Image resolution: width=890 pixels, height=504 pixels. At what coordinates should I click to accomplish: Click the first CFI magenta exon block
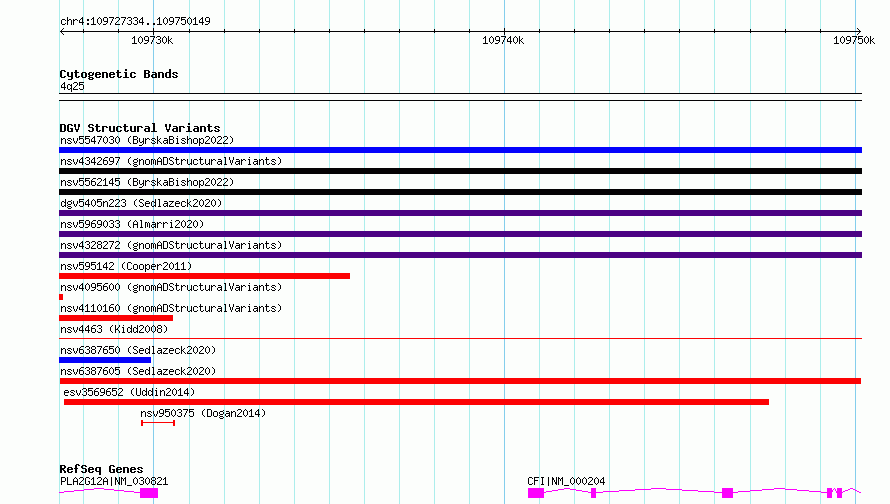[536, 493]
